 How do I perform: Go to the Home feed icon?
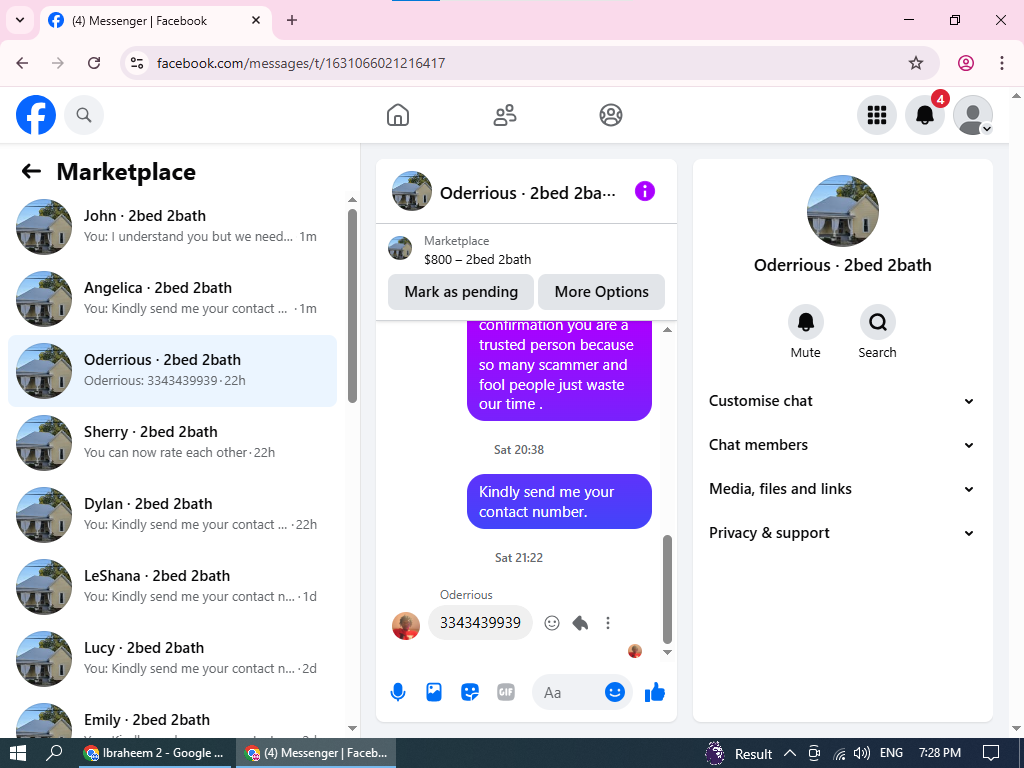[398, 115]
